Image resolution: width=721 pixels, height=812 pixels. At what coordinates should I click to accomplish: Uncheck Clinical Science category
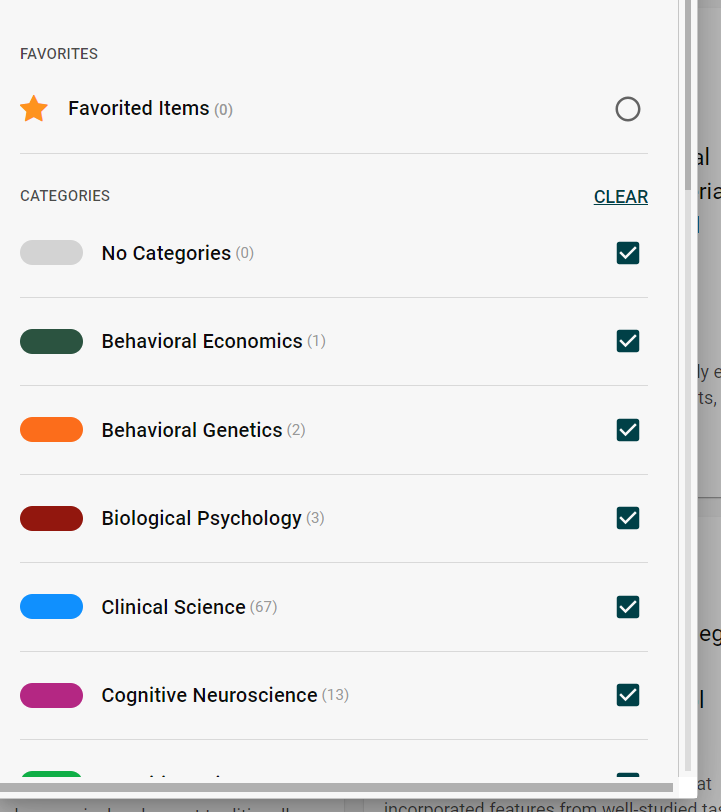(x=628, y=607)
